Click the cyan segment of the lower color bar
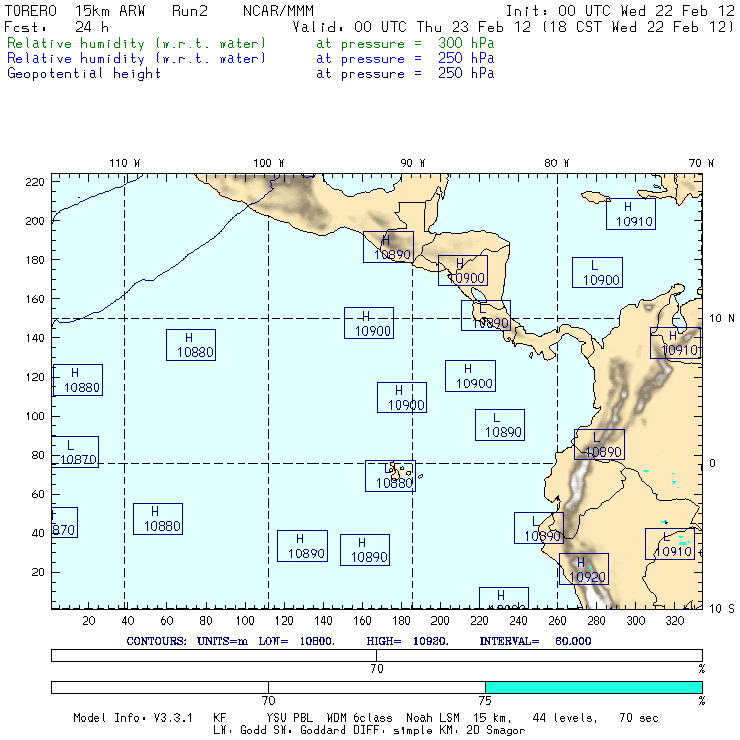Screen dimensions: 740x740 (x=594, y=687)
